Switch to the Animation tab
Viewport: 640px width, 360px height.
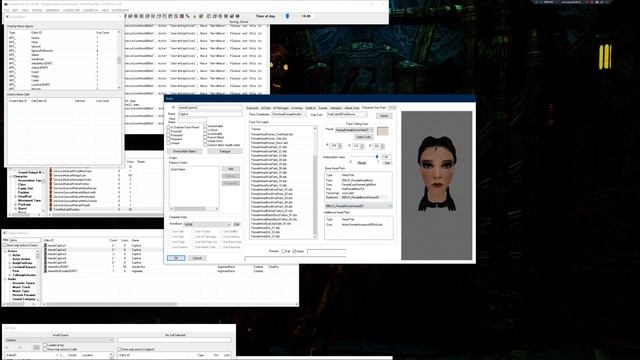point(336,108)
